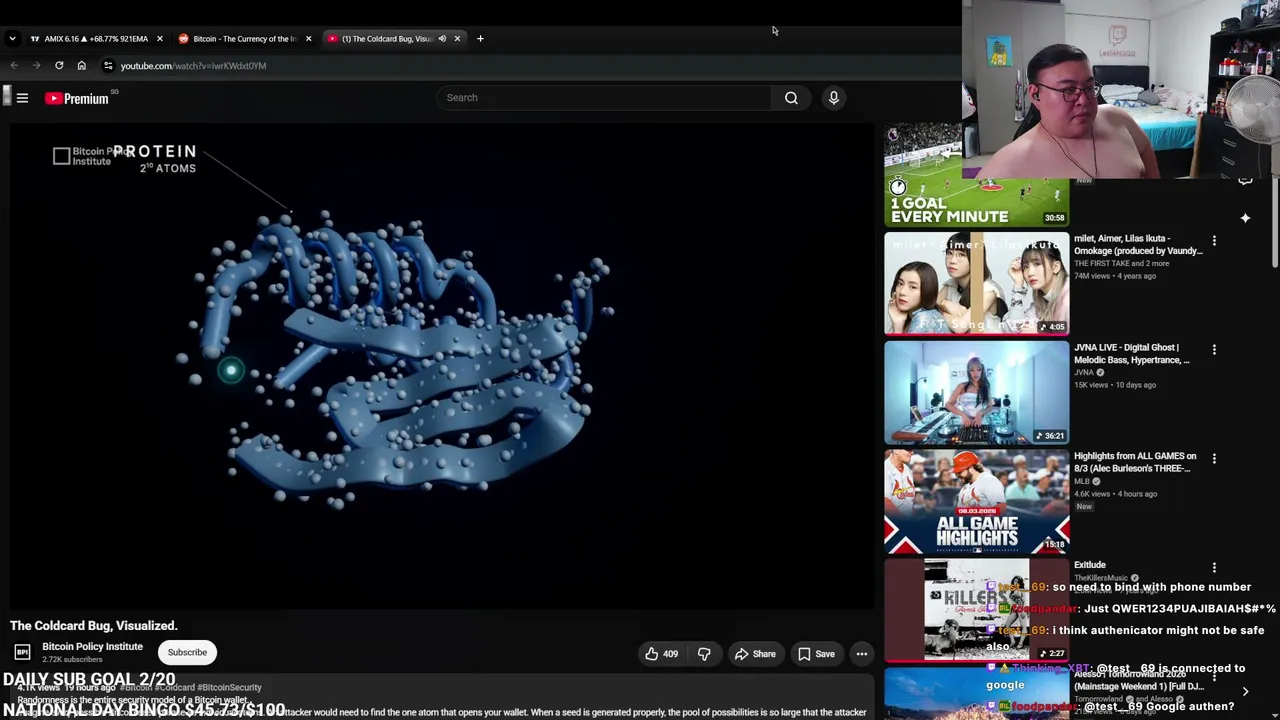This screenshot has height=720, width=1280.
Task: Open Exitlude video title
Action: tap(1090, 565)
